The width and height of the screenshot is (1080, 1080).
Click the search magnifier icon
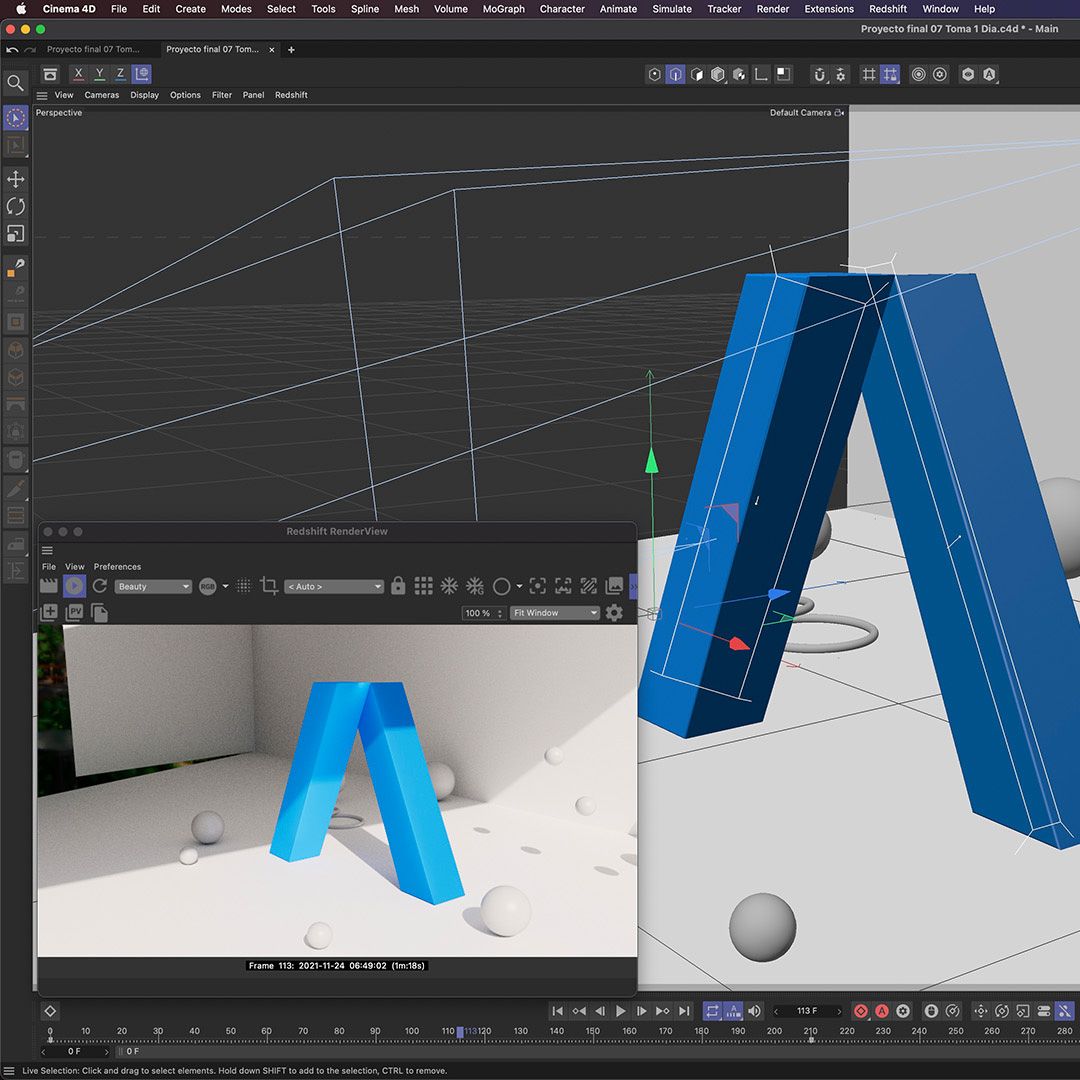tap(15, 83)
